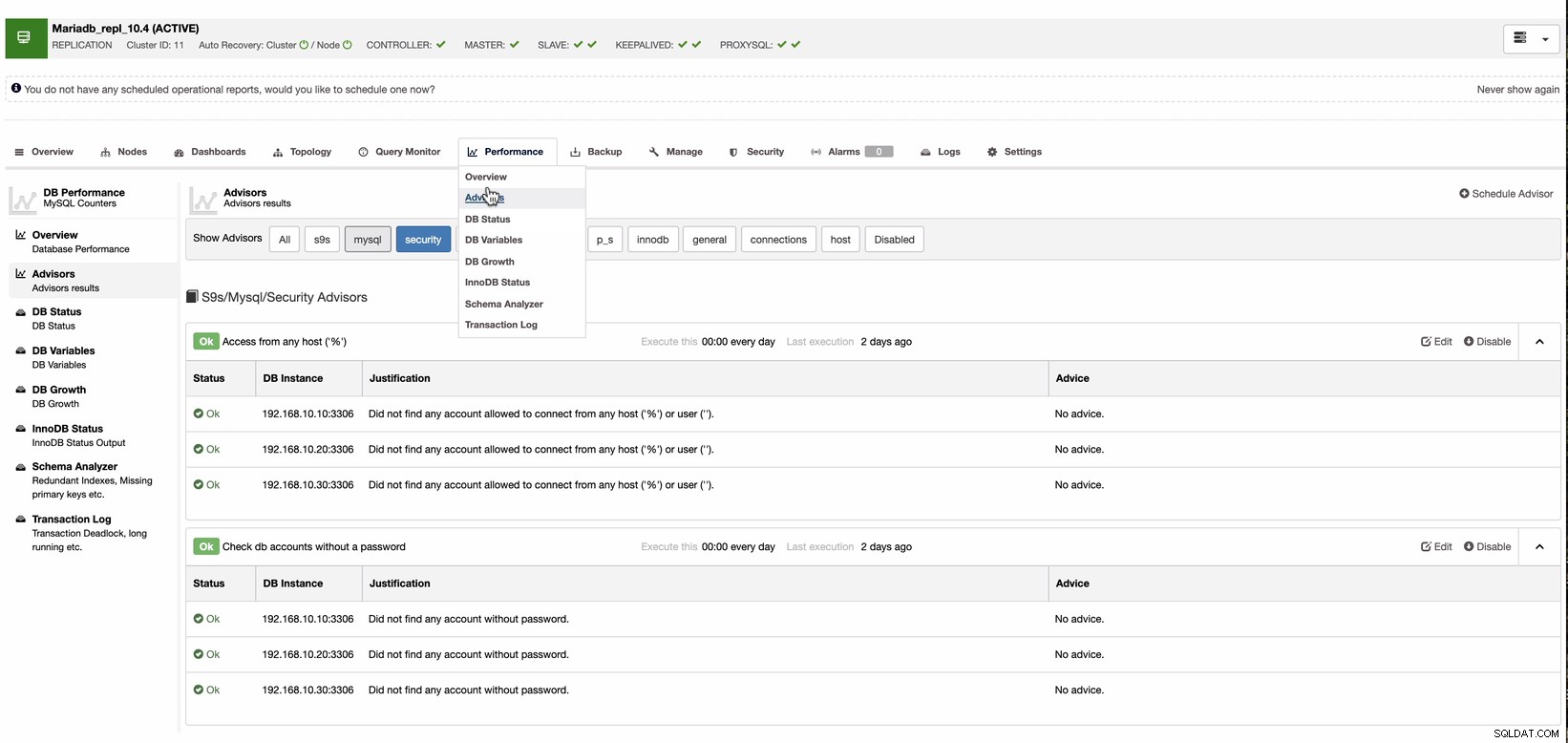
Task: Click the Overview tab list icon
Action: tap(19, 152)
